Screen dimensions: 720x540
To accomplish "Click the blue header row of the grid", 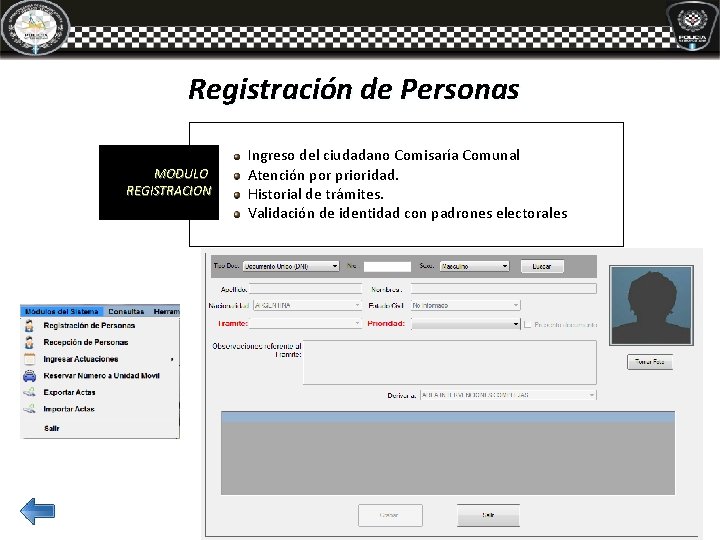I will coord(448,416).
